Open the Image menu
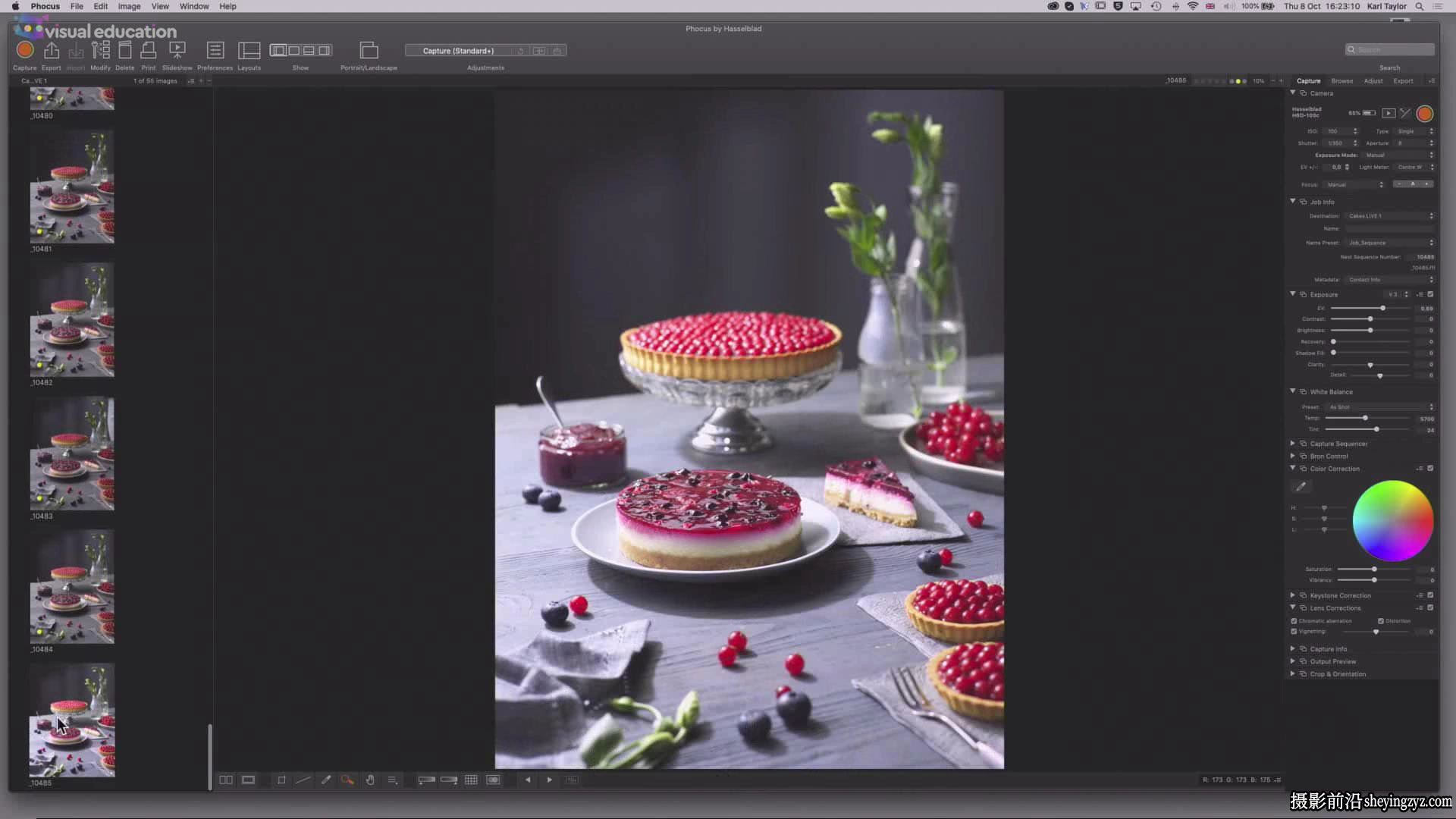This screenshot has width=1456, height=819. 129,6
